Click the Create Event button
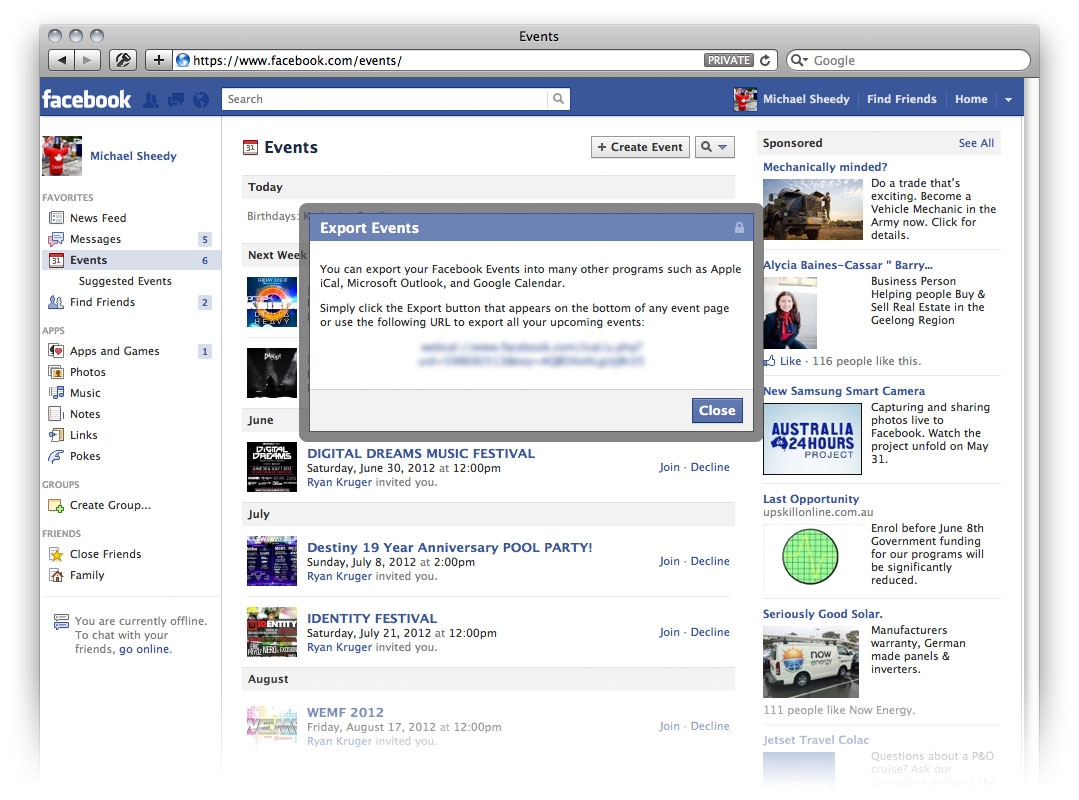The width and height of the screenshot is (1079, 800). click(640, 147)
